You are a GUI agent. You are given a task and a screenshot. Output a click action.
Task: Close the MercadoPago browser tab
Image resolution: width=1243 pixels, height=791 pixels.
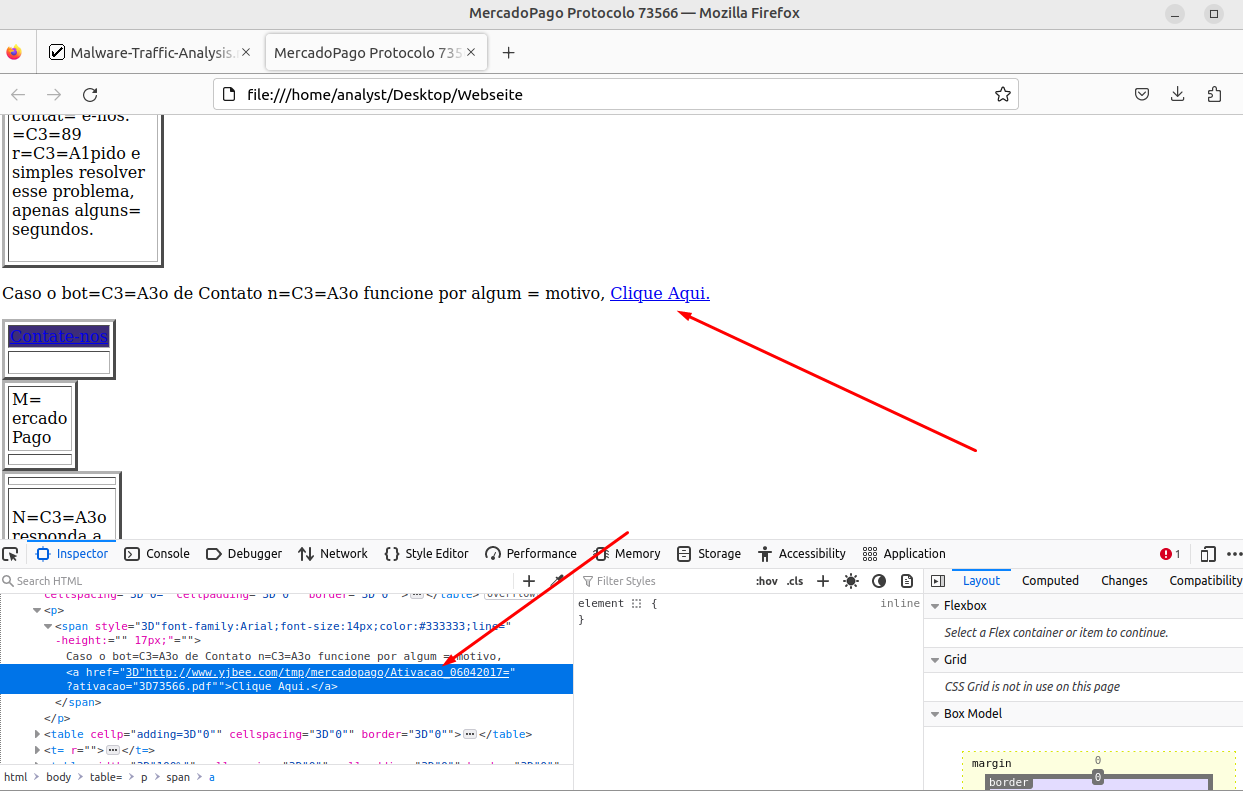tap(473, 53)
